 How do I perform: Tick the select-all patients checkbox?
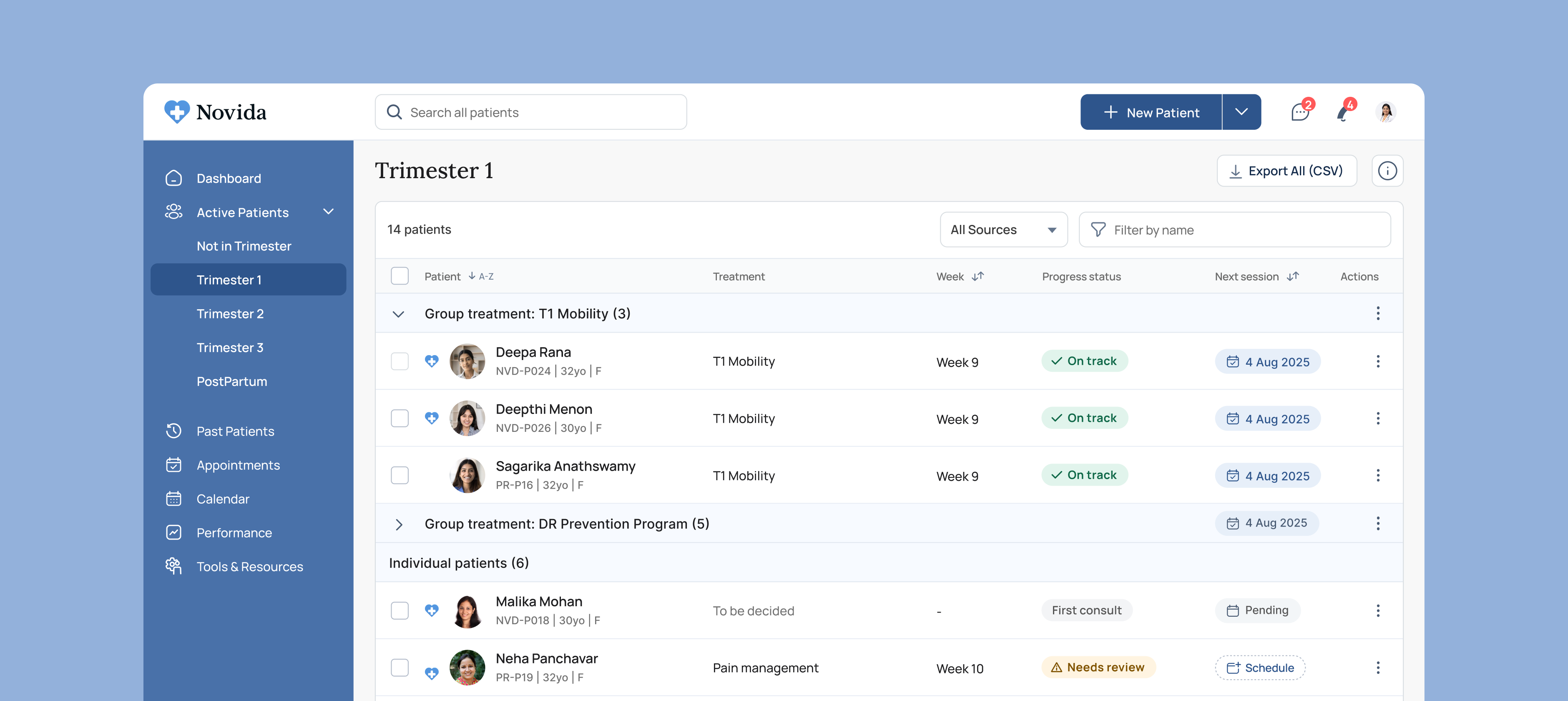pyautogui.click(x=400, y=277)
